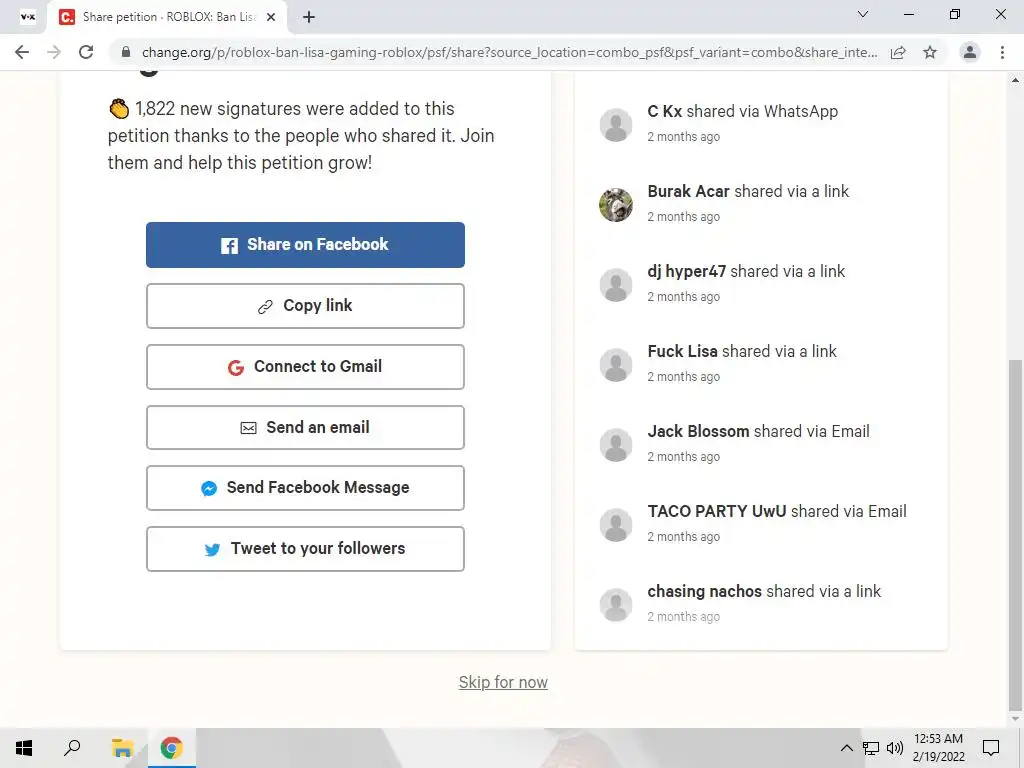Select the Share petition ROBLOX tab
This screenshot has width=1024, height=768.
[x=167, y=17]
